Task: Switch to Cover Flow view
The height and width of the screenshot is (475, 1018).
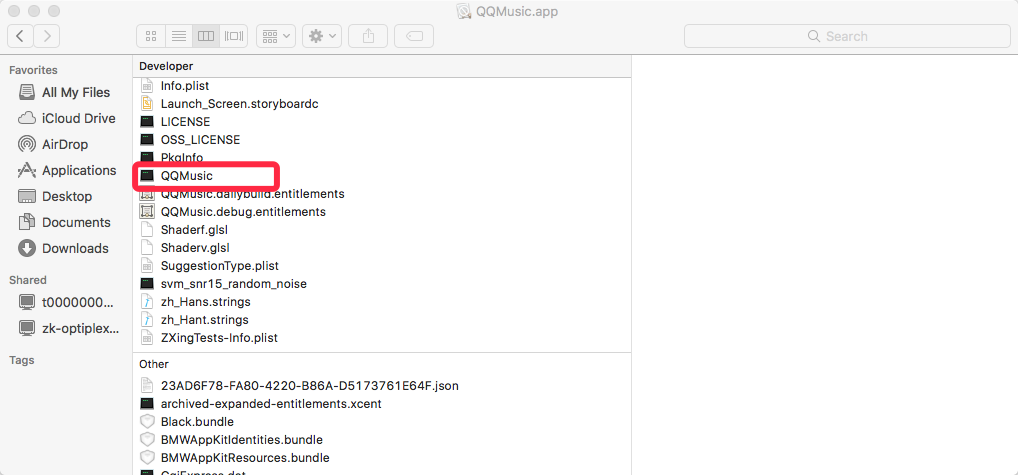Action: [234, 36]
